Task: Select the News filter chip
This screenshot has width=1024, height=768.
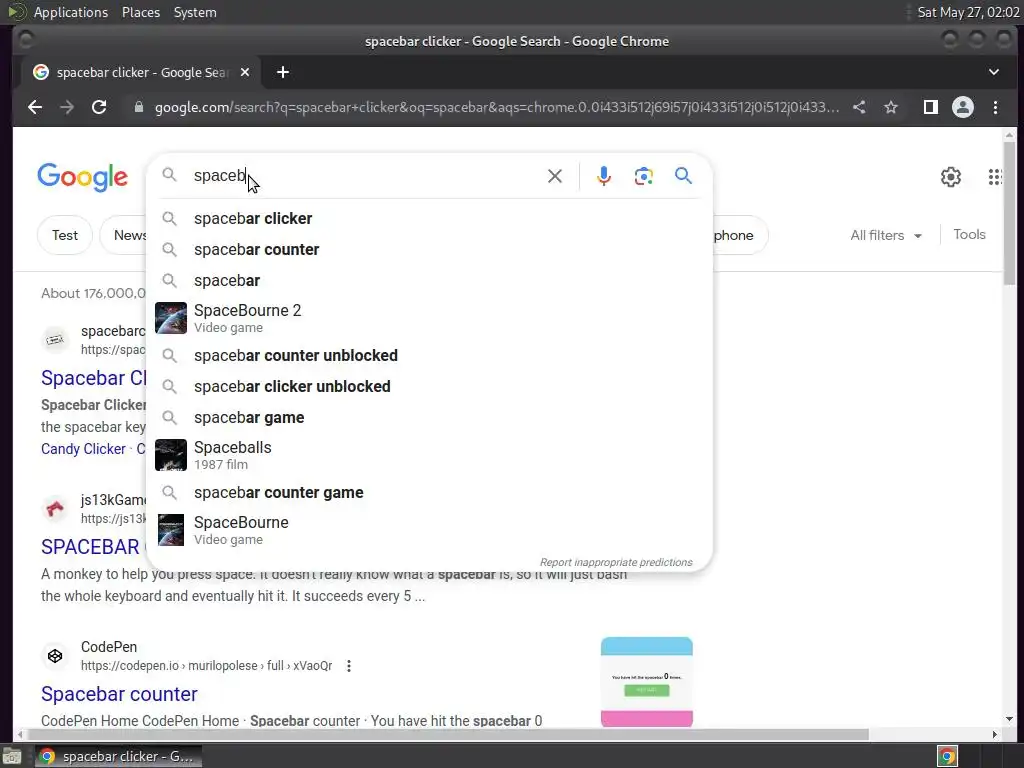Action: tap(125, 235)
